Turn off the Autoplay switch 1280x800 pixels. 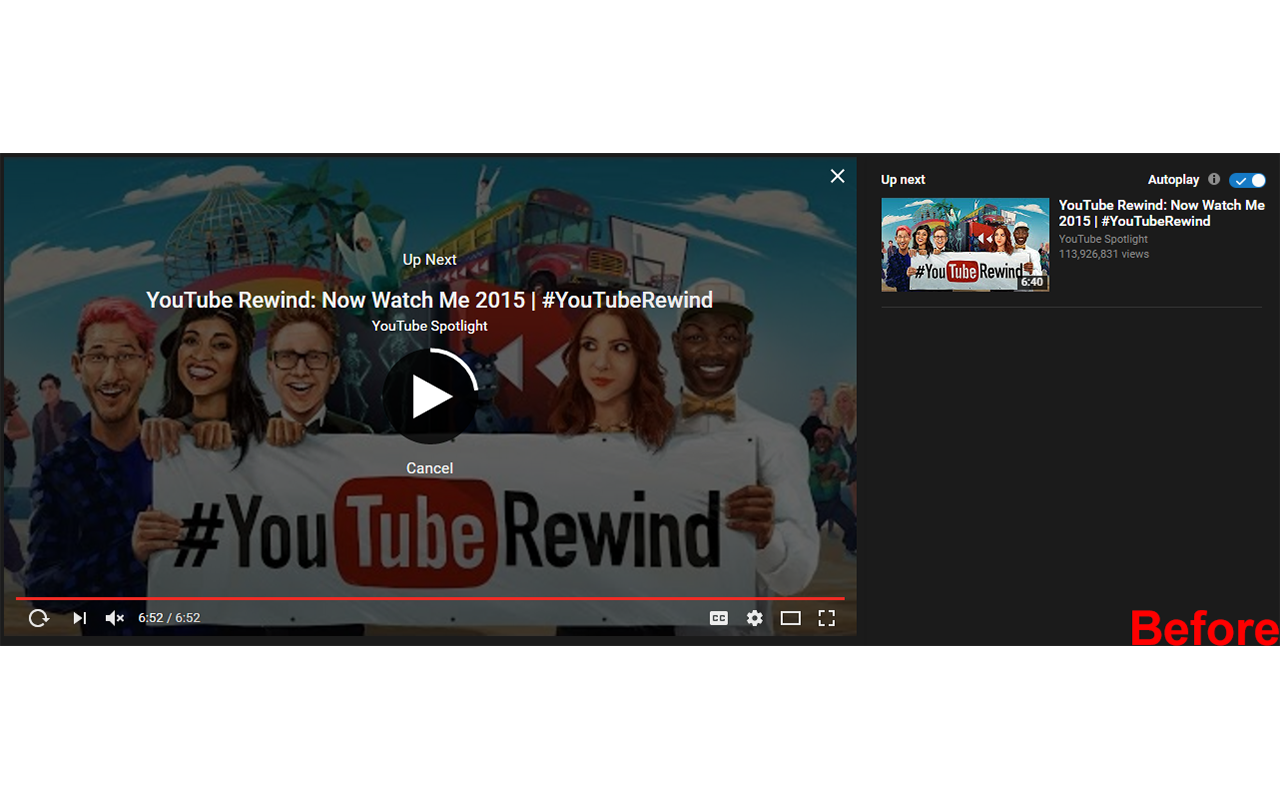point(1248,180)
